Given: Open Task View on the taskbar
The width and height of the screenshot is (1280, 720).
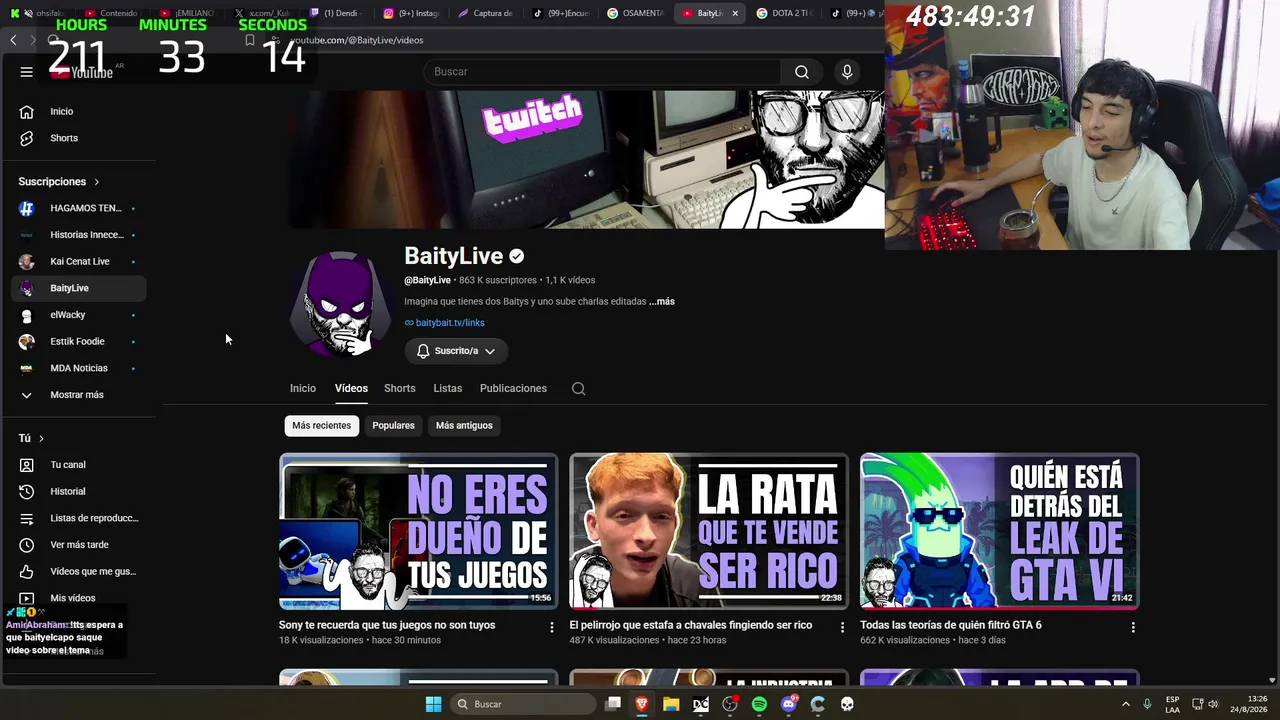Looking at the screenshot, I should [x=613, y=704].
